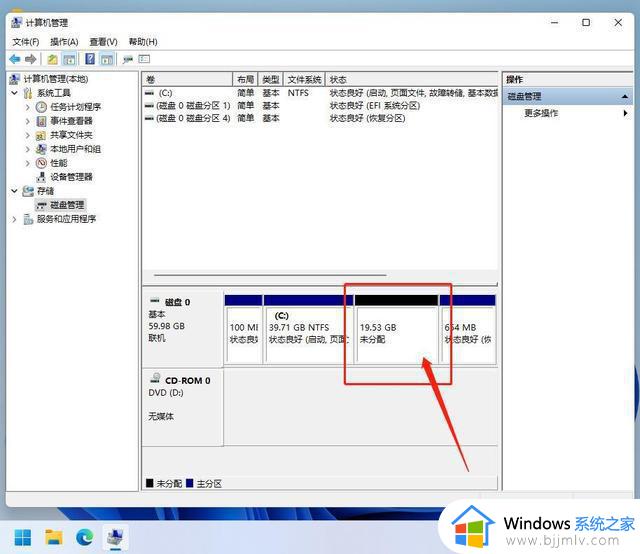Screen dimensions: 640x554
Task: Select the 654 MB recovery partition block
Action: pyautogui.click(x=468, y=329)
